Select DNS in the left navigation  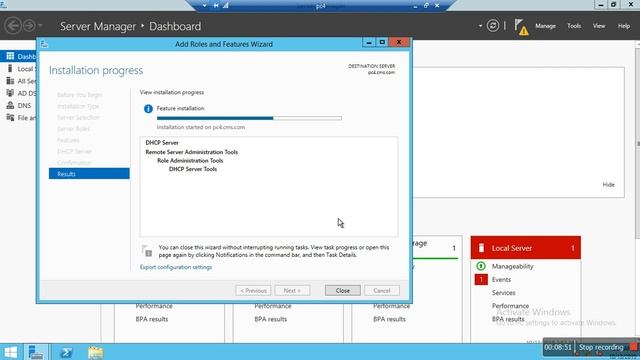(18, 105)
